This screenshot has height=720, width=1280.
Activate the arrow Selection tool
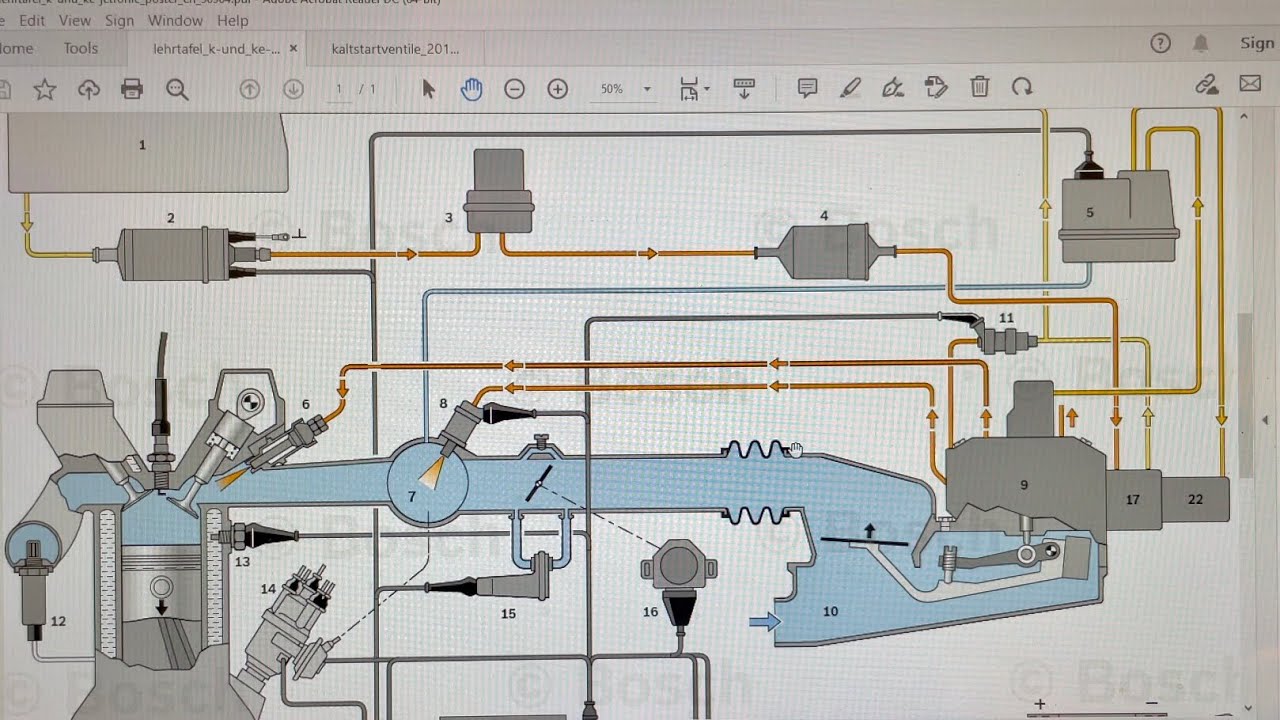click(x=429, y=89)
